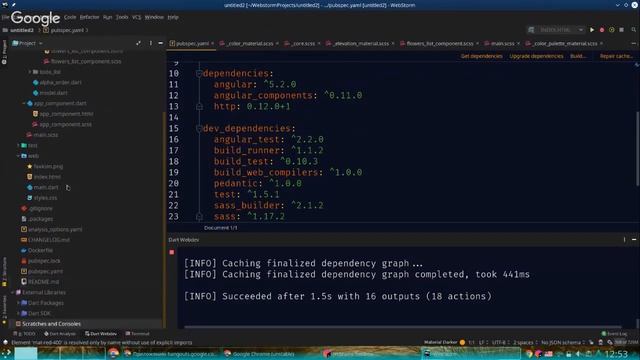This screenshot has height=360, width=640.
Task: Open Search Everywhere with the magnifier icon
Action: coord(633,30)
